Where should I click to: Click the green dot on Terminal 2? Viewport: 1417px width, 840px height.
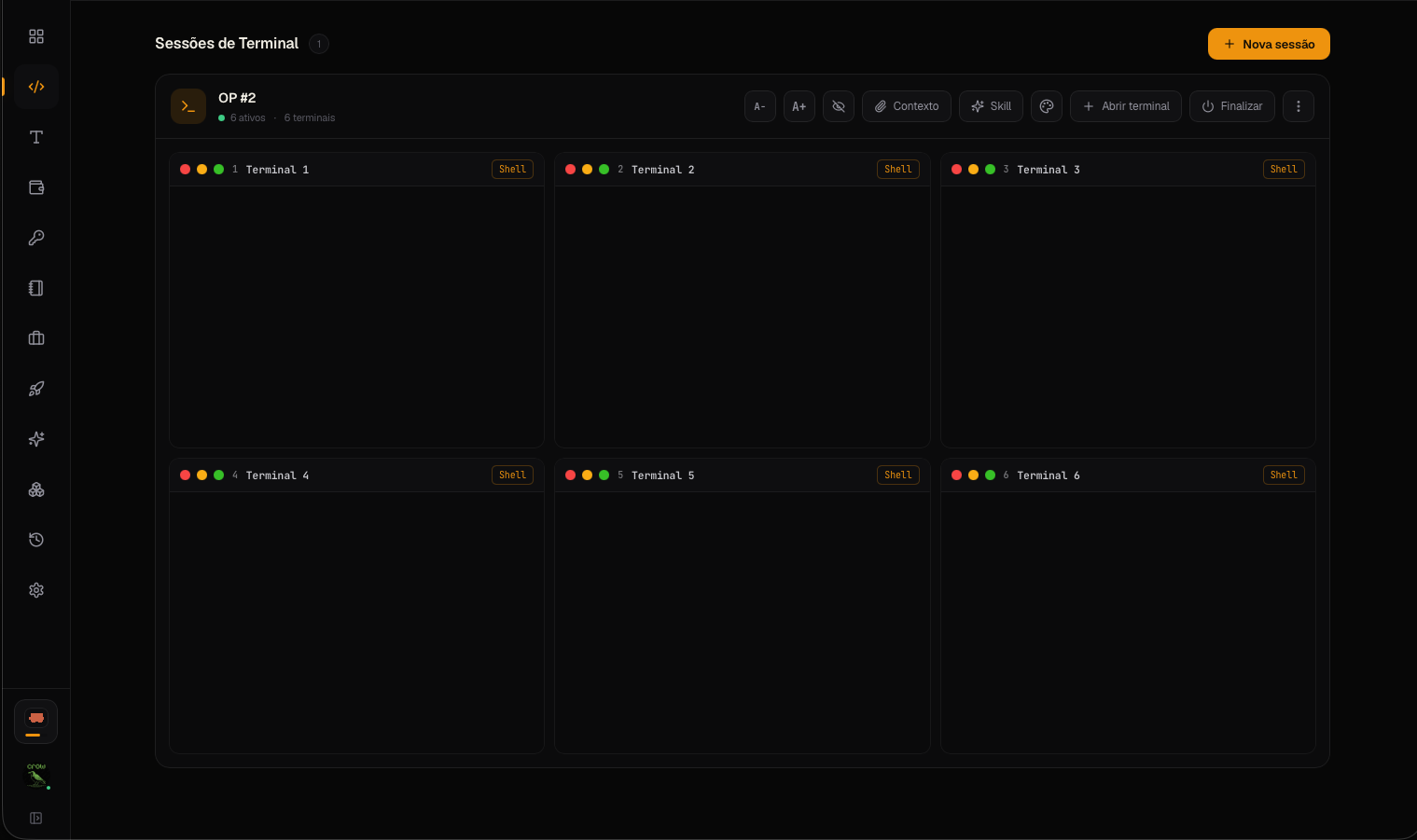point(604,170)
